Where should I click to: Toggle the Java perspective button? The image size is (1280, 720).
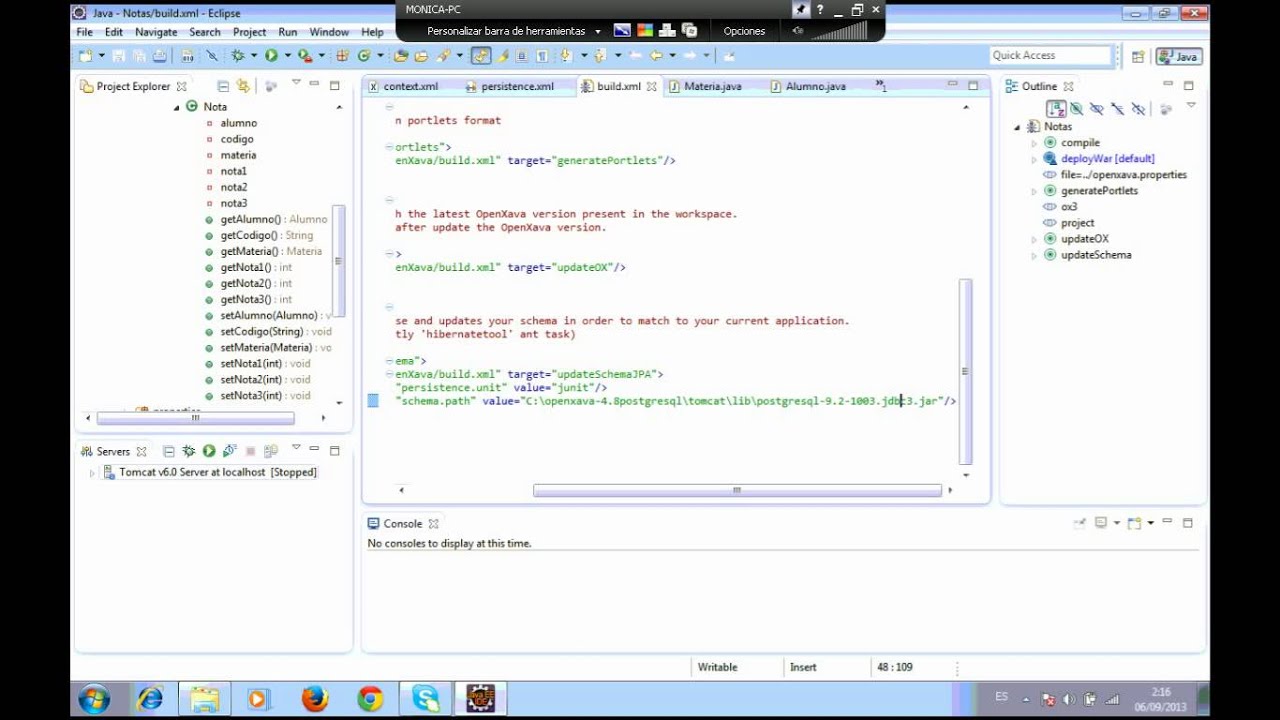pyautogui.click(x=1178, y=56)
